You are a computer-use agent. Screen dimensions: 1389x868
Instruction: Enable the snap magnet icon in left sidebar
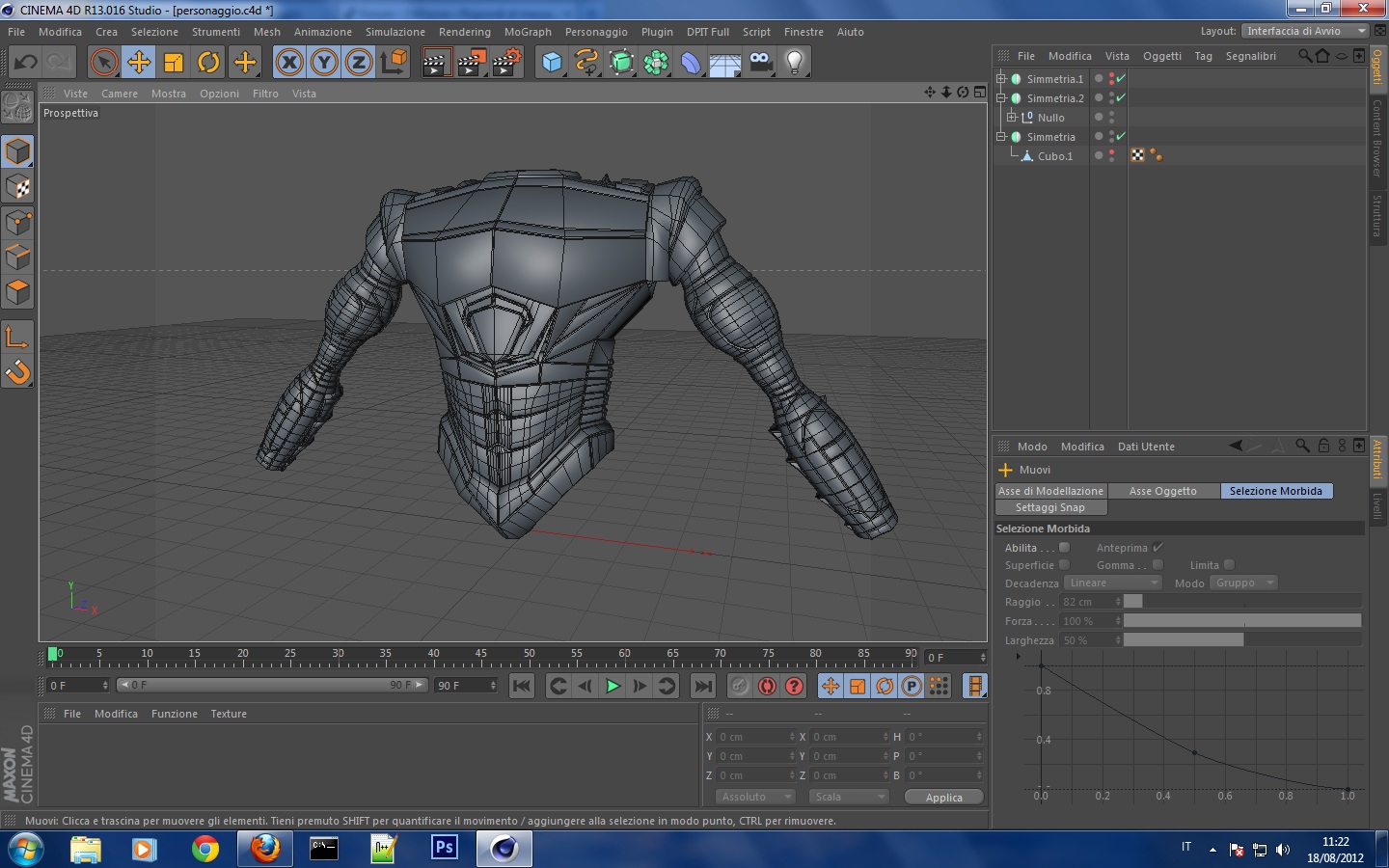pyautogui.click(x=18, y=372)
